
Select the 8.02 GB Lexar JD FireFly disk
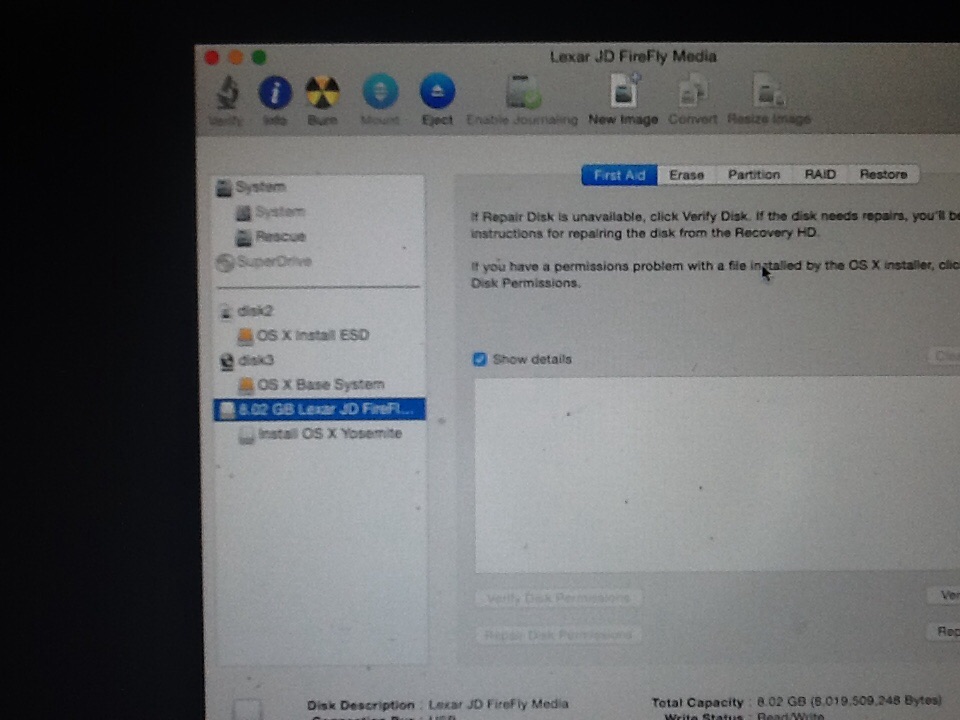(x=319, y=409)
